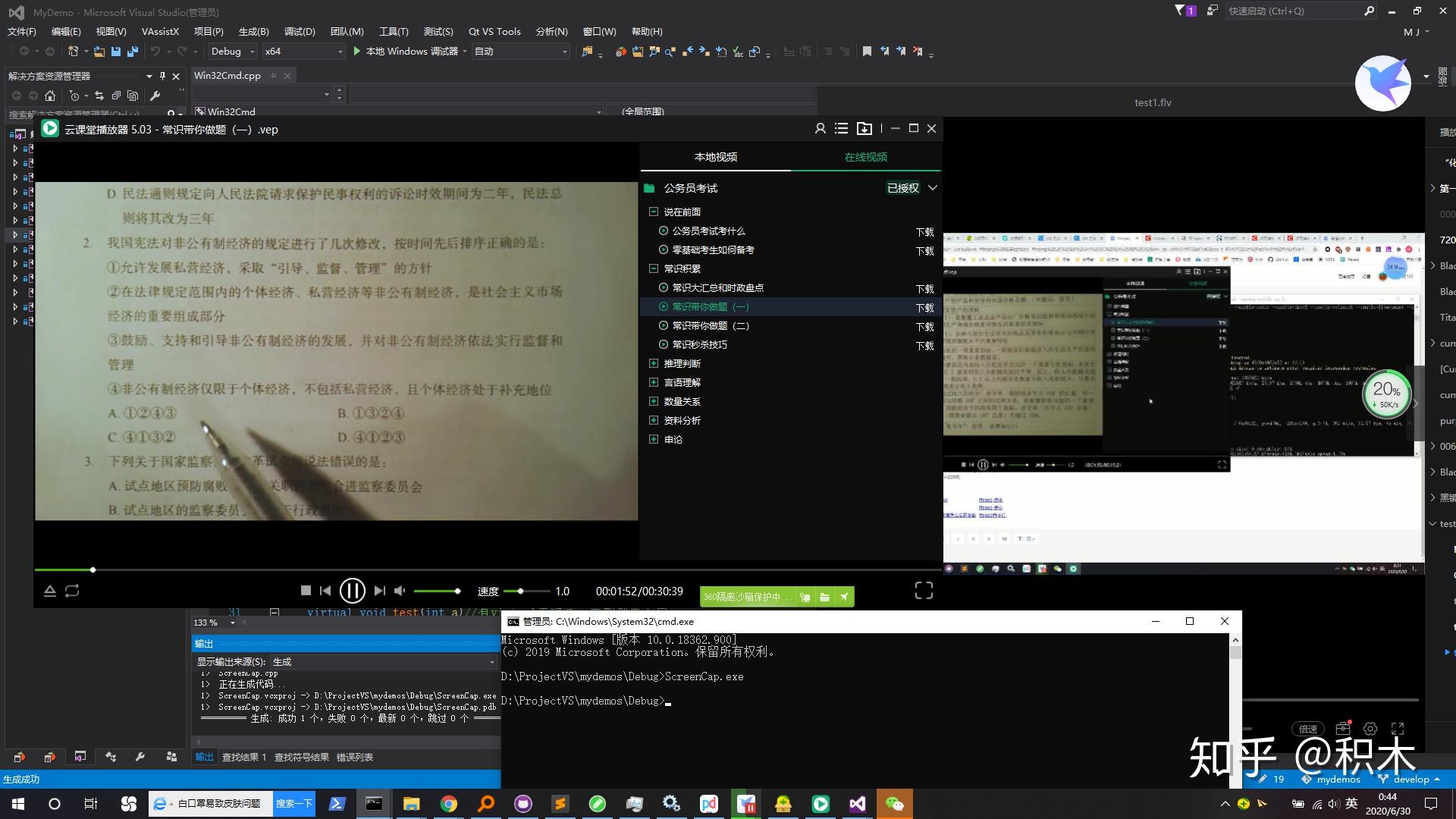Expand the 推理判断 category

click(654, 363)
